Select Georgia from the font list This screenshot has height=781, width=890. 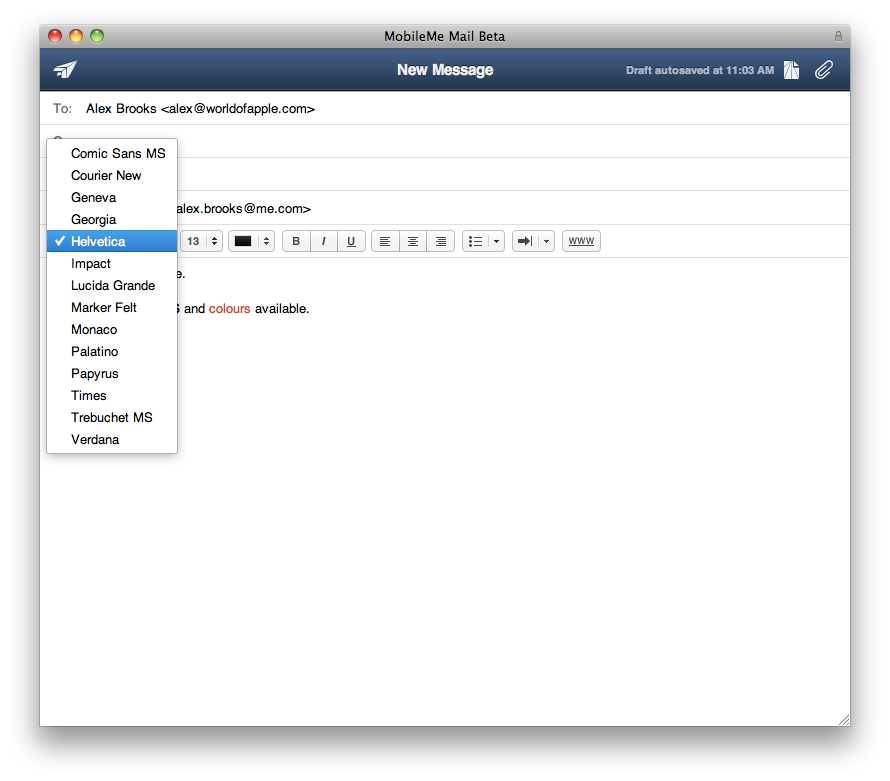point(112,219)
